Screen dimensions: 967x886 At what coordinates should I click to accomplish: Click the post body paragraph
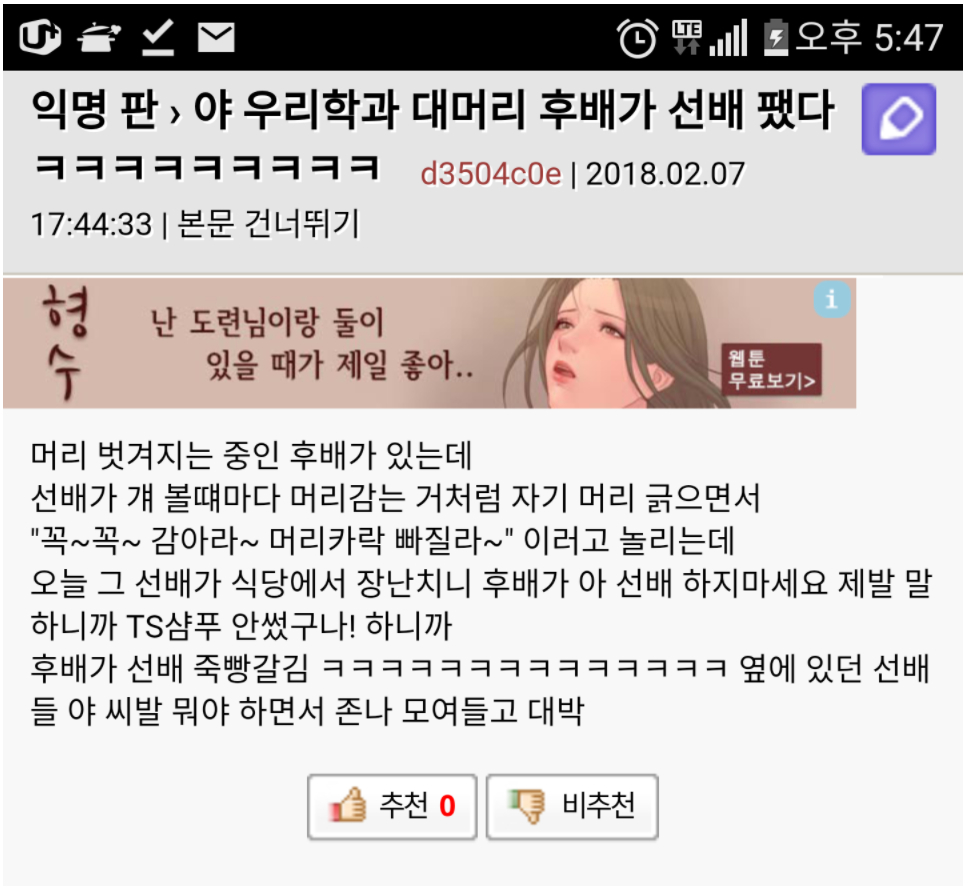(x=481, y=583)
